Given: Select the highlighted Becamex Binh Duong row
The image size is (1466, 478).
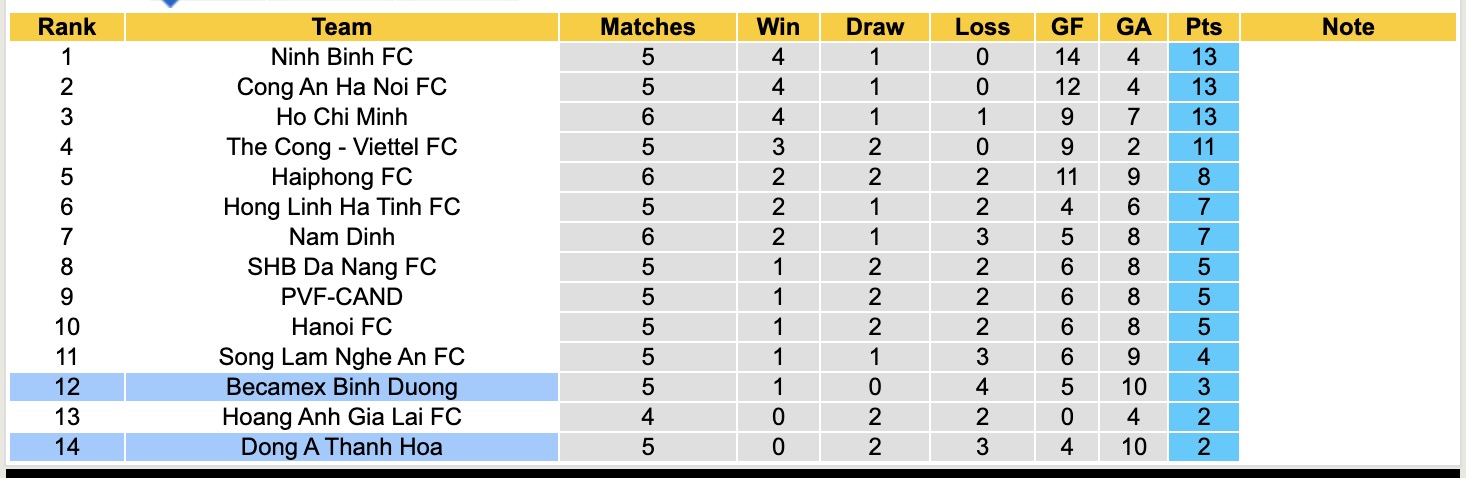Looking at the screenshot, I should point(341,387).
